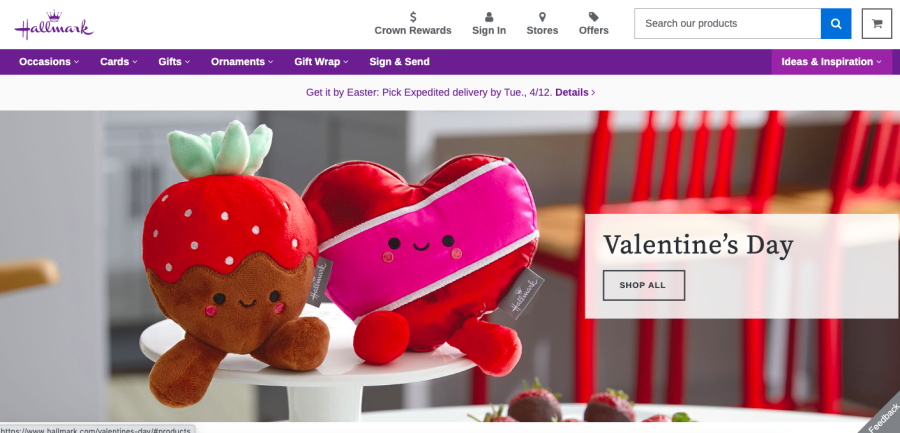Click the blue search magnifier button
The height and width of the screenshot is (433, 900).
click(836, 24)
